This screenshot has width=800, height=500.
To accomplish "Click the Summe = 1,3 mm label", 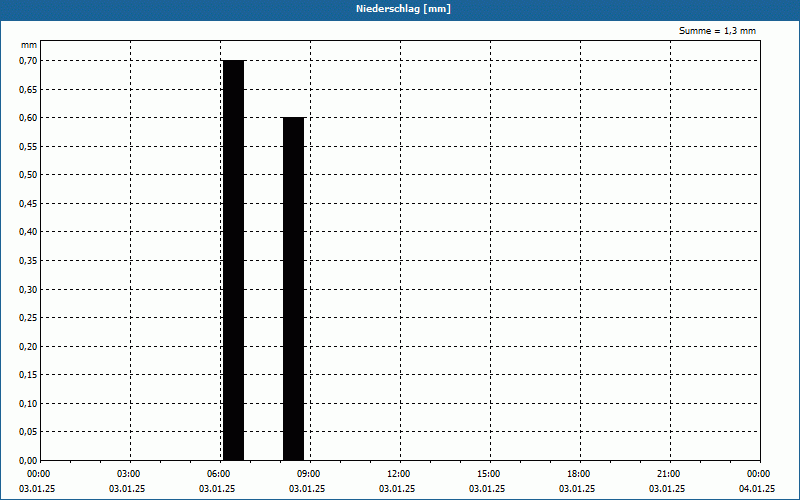I will pyautogui.click(x=717, y=31).
